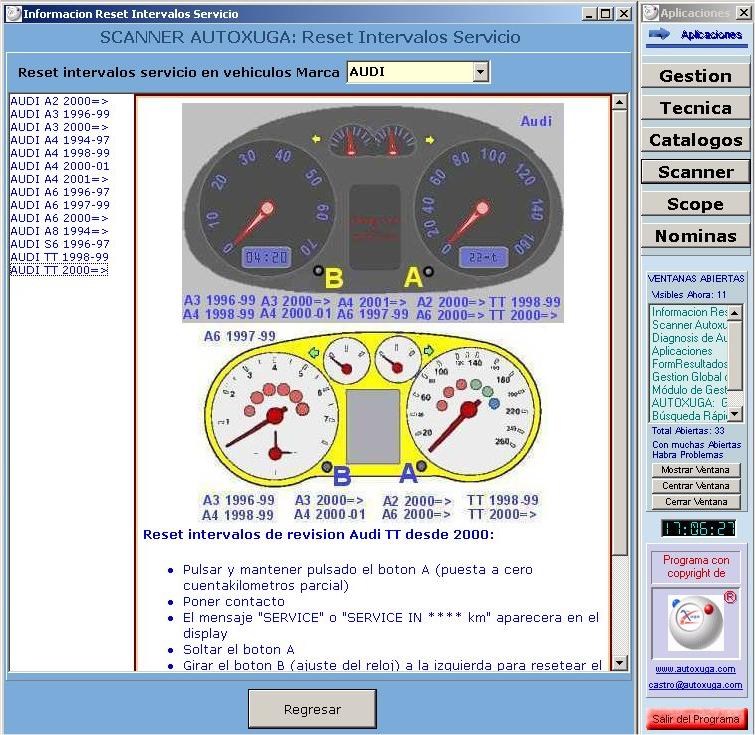Choose AUDI A8 1994=> model
755x735 pixels.
[59, 231]
